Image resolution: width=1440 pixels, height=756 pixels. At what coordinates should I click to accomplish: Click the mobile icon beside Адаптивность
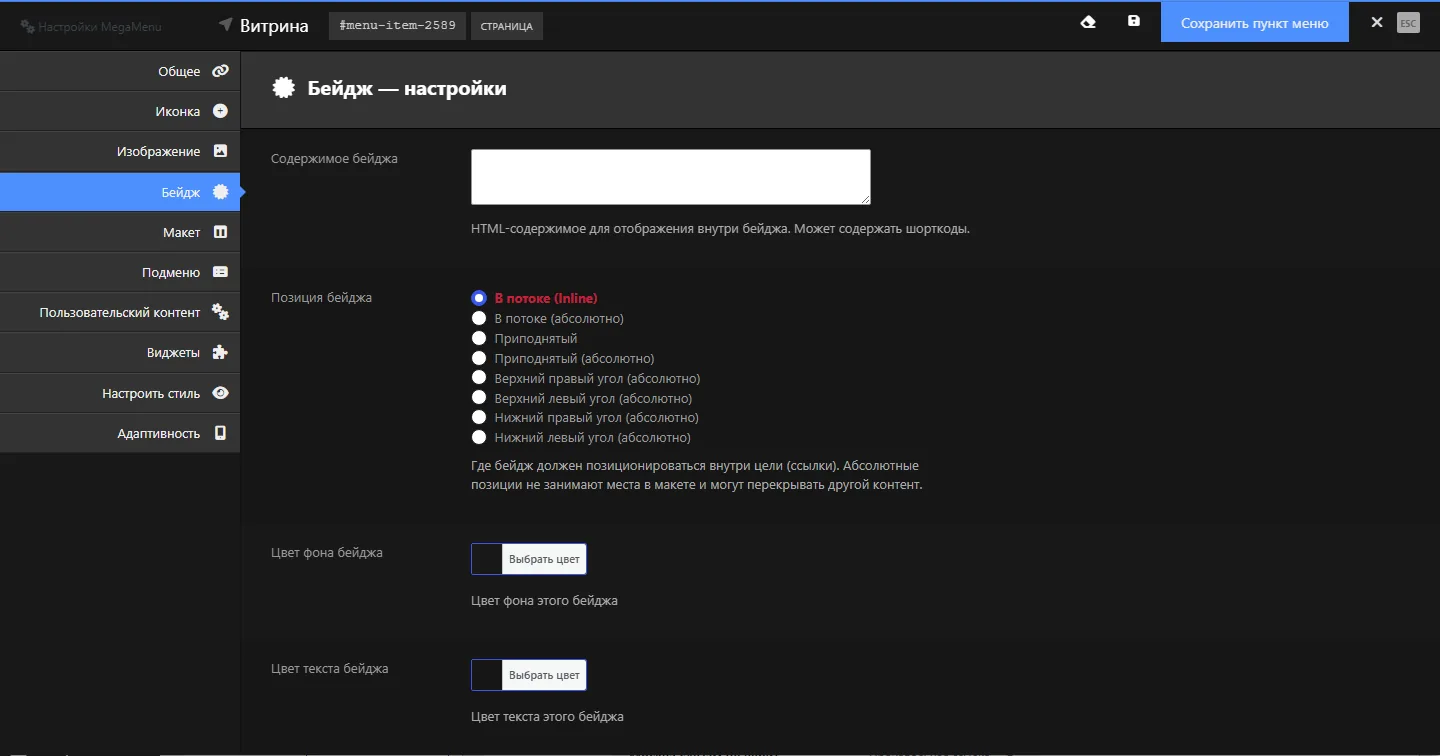point(221,433)
